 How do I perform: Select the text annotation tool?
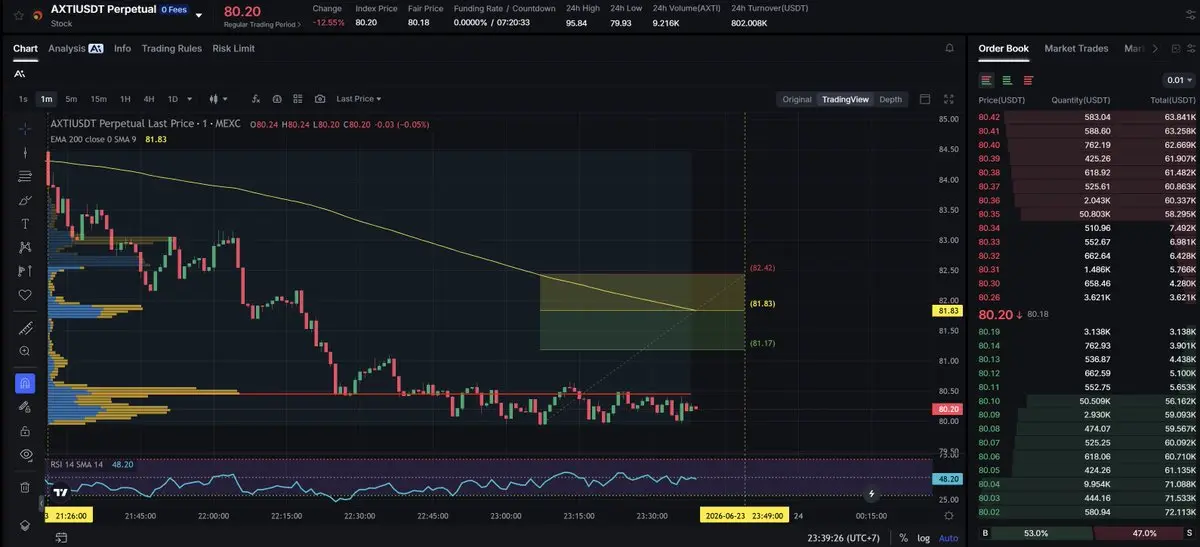click(x=25, y=223)
